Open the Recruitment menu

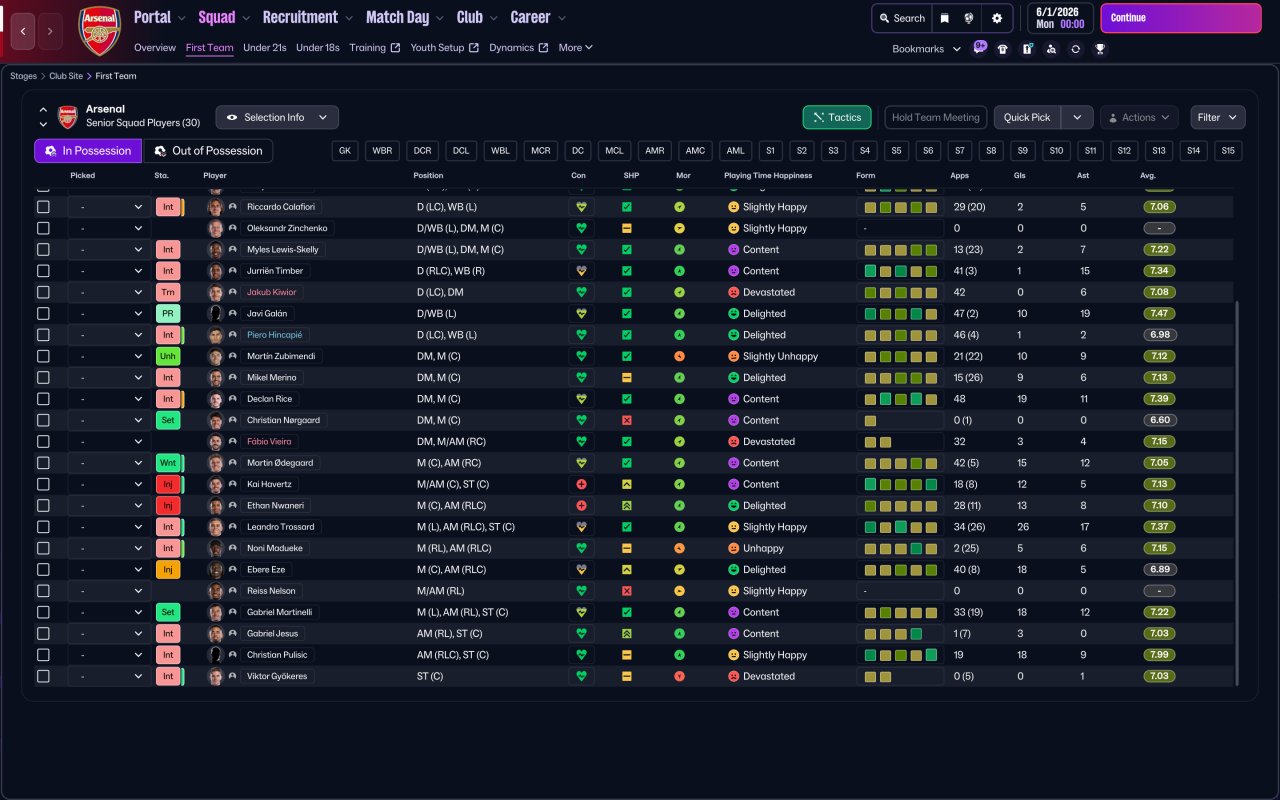click(307, 17)
